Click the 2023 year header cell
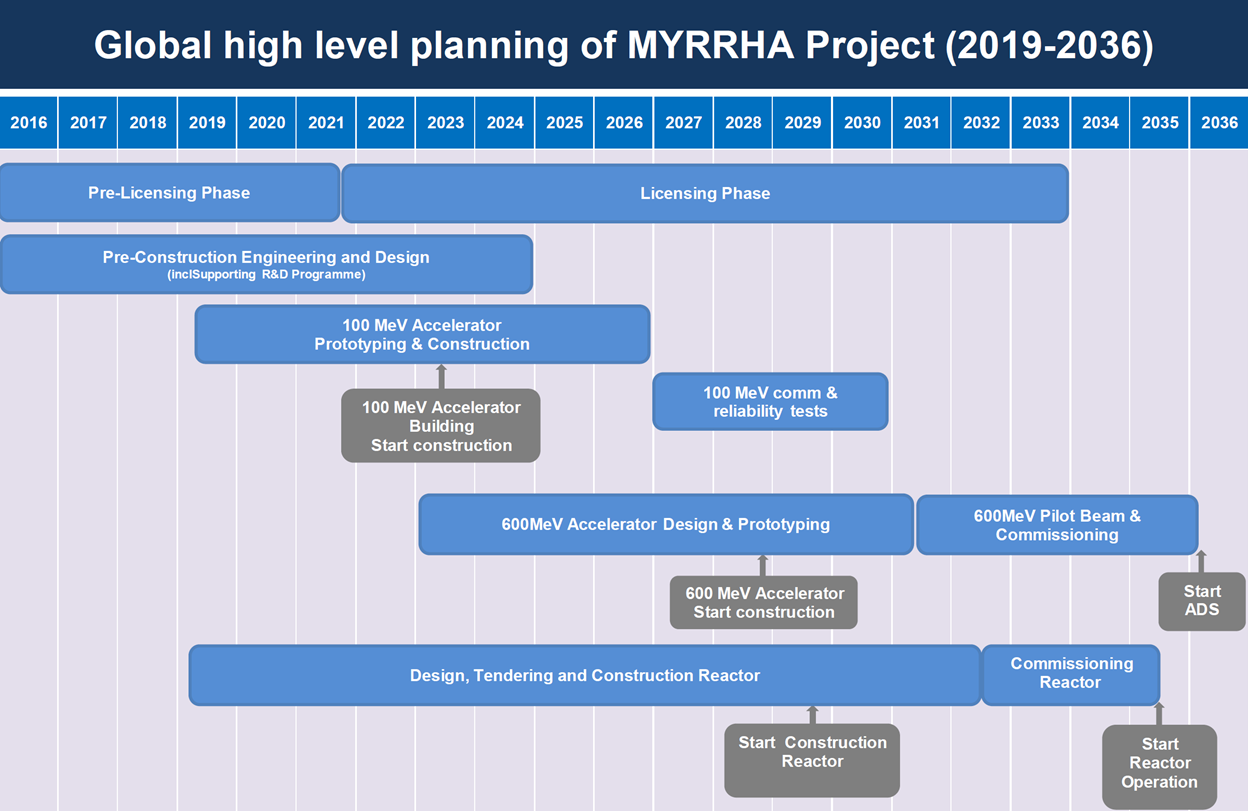1248x811 pixels. 445,122
